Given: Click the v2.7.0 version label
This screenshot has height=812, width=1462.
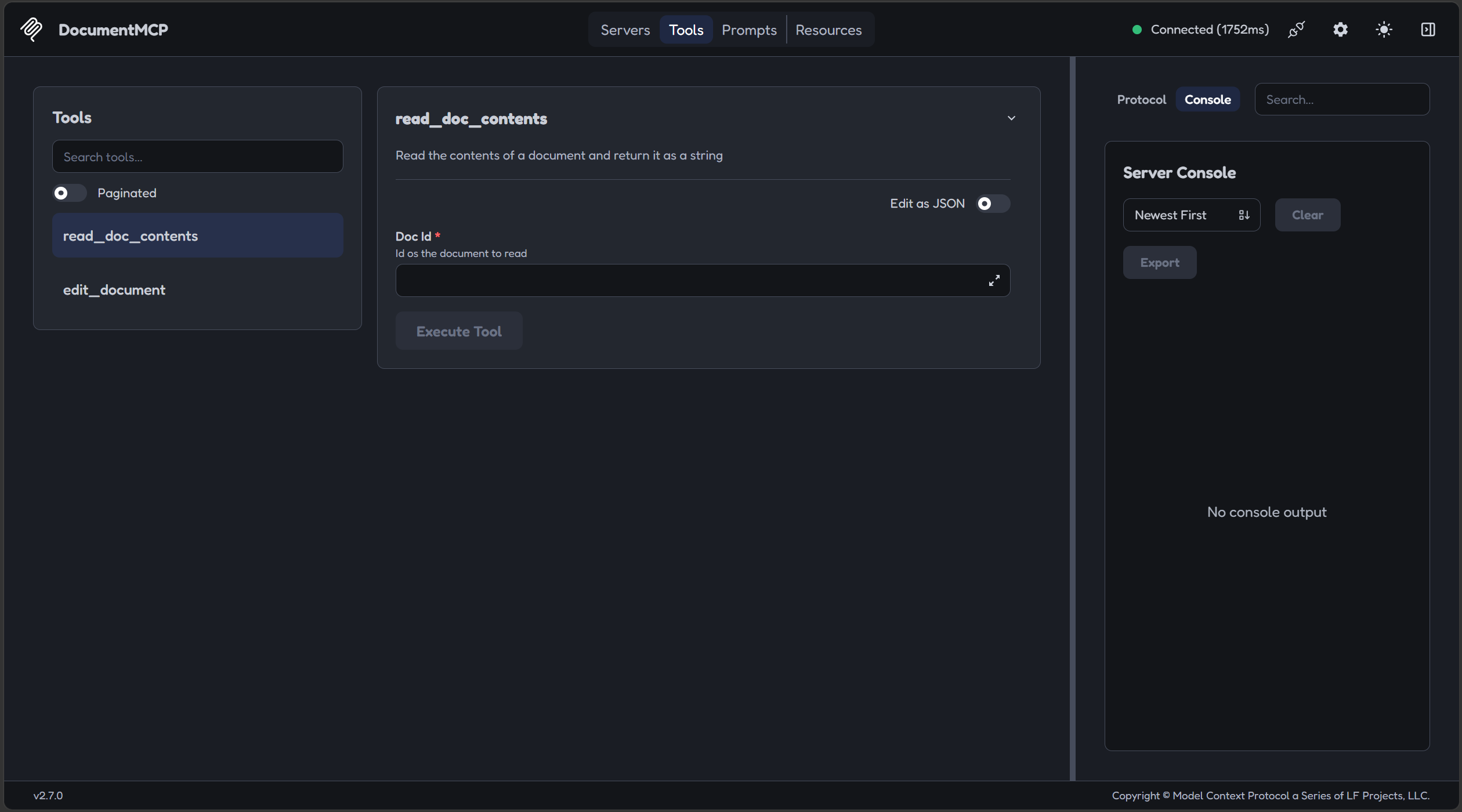Looking at the screenshot, I should tap(48, 796).
